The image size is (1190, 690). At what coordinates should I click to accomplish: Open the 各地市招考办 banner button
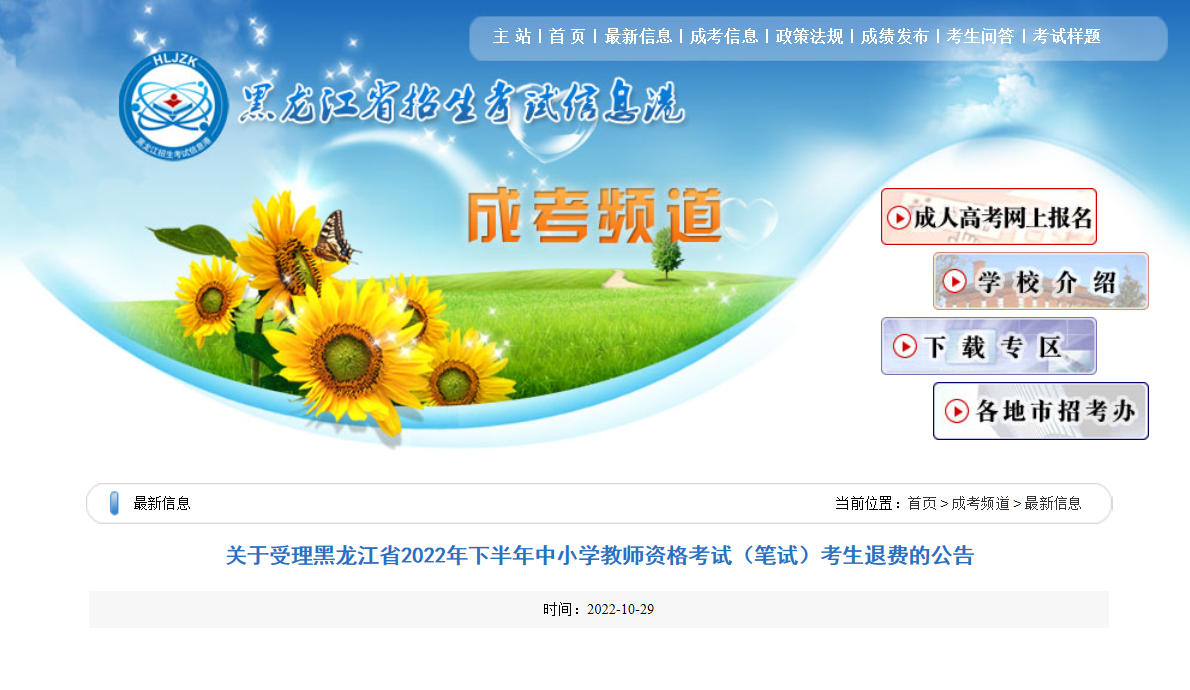pyautogui.click(x=1040, y=411)
